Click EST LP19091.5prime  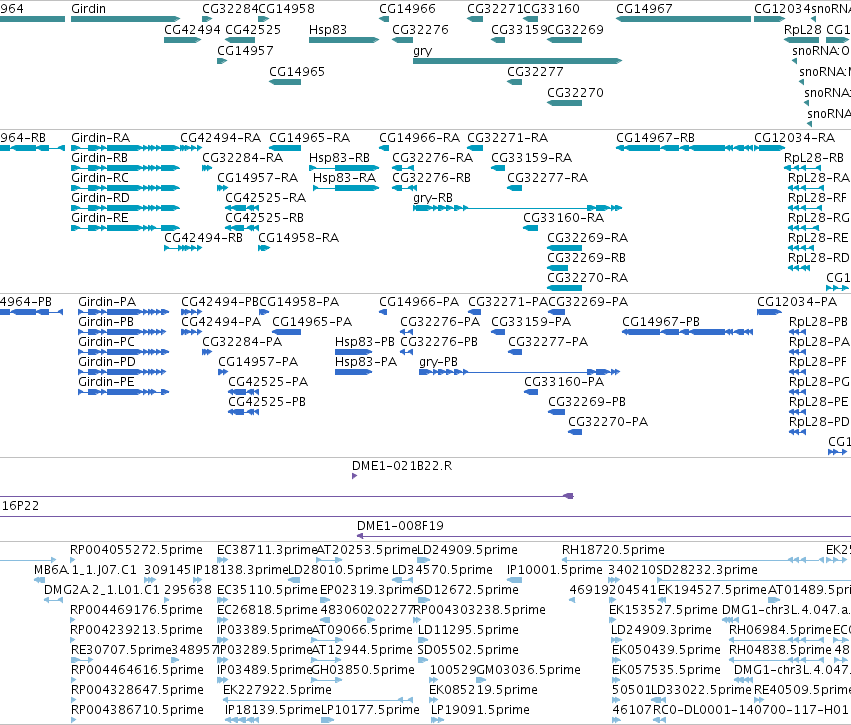click(x=480, y=710)
